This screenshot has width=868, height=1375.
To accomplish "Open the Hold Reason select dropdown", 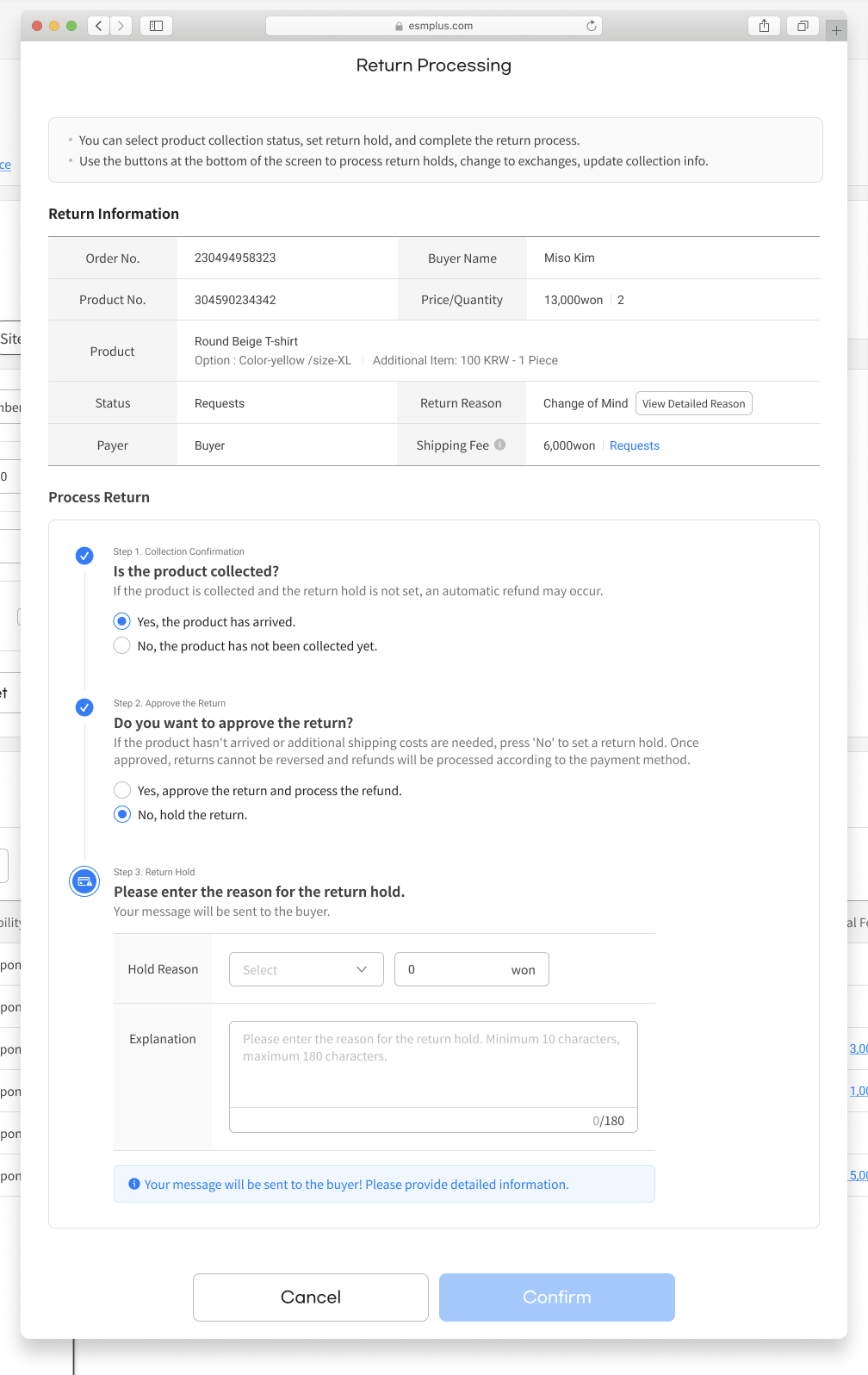I will (306, 969).
